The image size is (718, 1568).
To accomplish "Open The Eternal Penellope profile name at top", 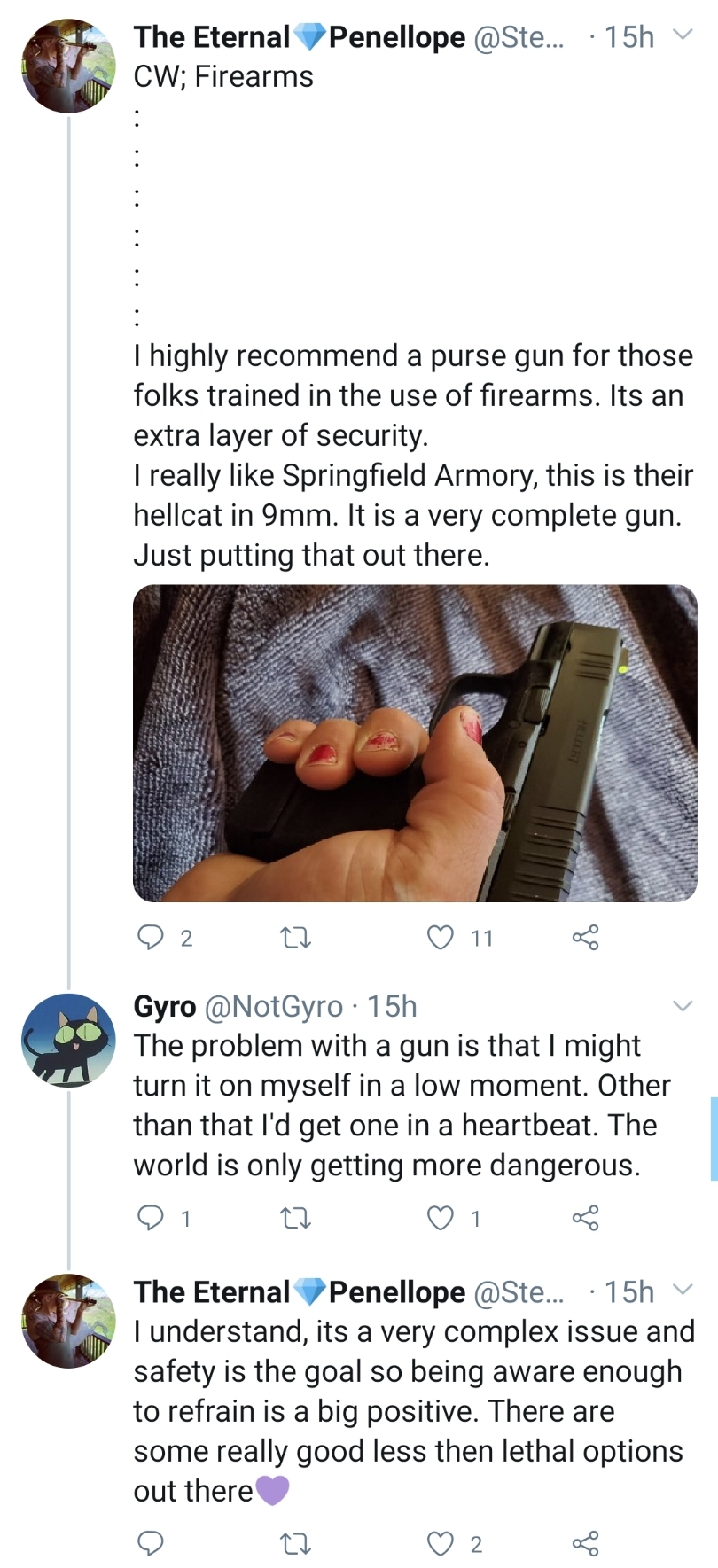I will click(299, 36).
